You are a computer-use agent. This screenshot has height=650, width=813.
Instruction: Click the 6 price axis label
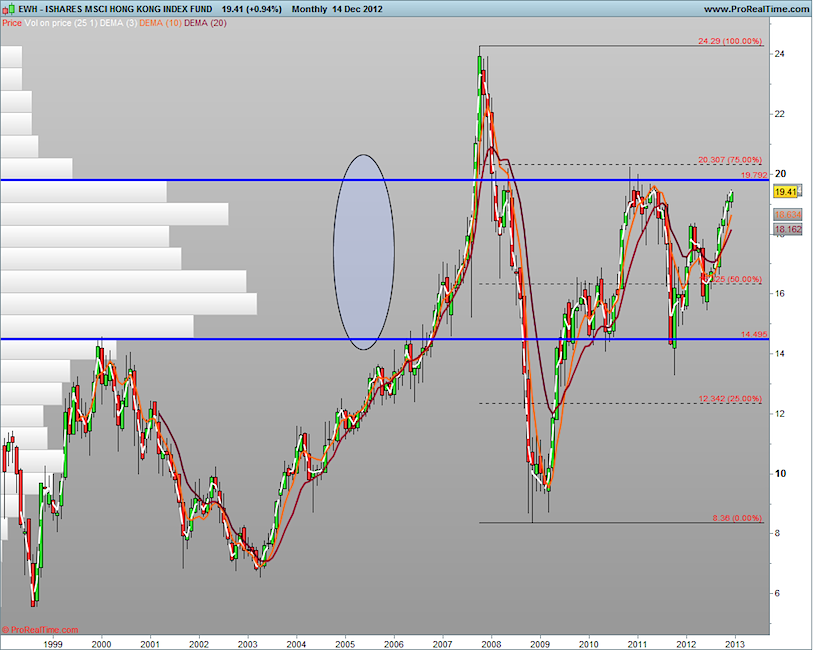(777, 594)
